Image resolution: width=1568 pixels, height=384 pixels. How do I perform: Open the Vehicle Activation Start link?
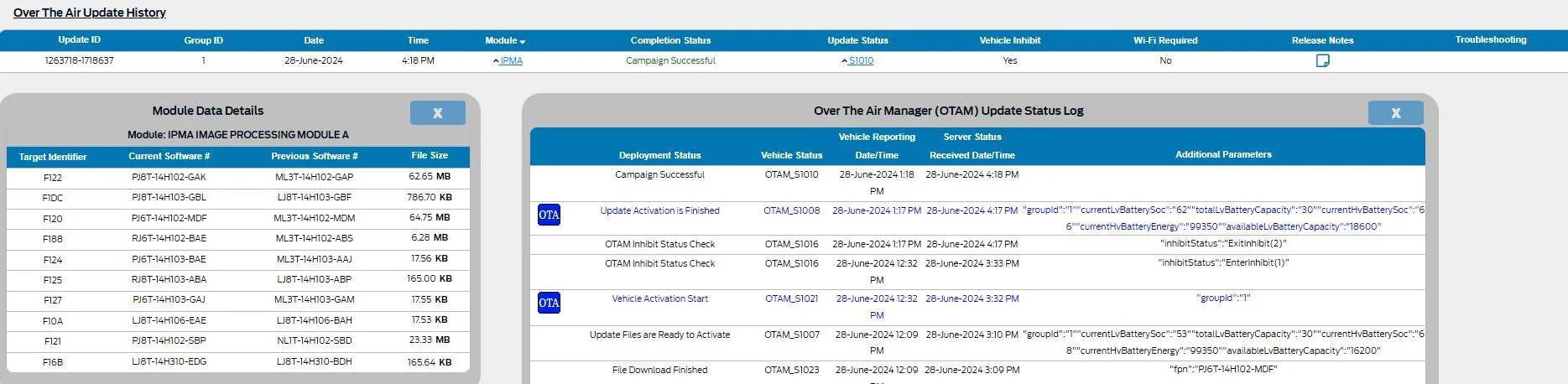[x=659, y=298]
